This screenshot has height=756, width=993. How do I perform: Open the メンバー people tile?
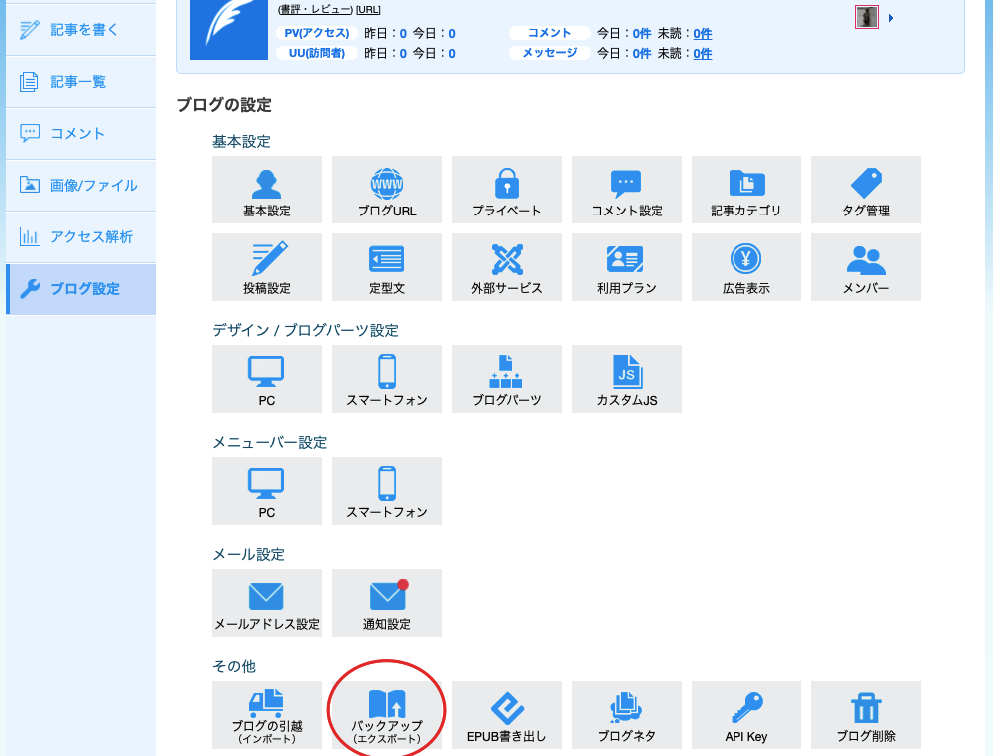click(x=866, y=267)
